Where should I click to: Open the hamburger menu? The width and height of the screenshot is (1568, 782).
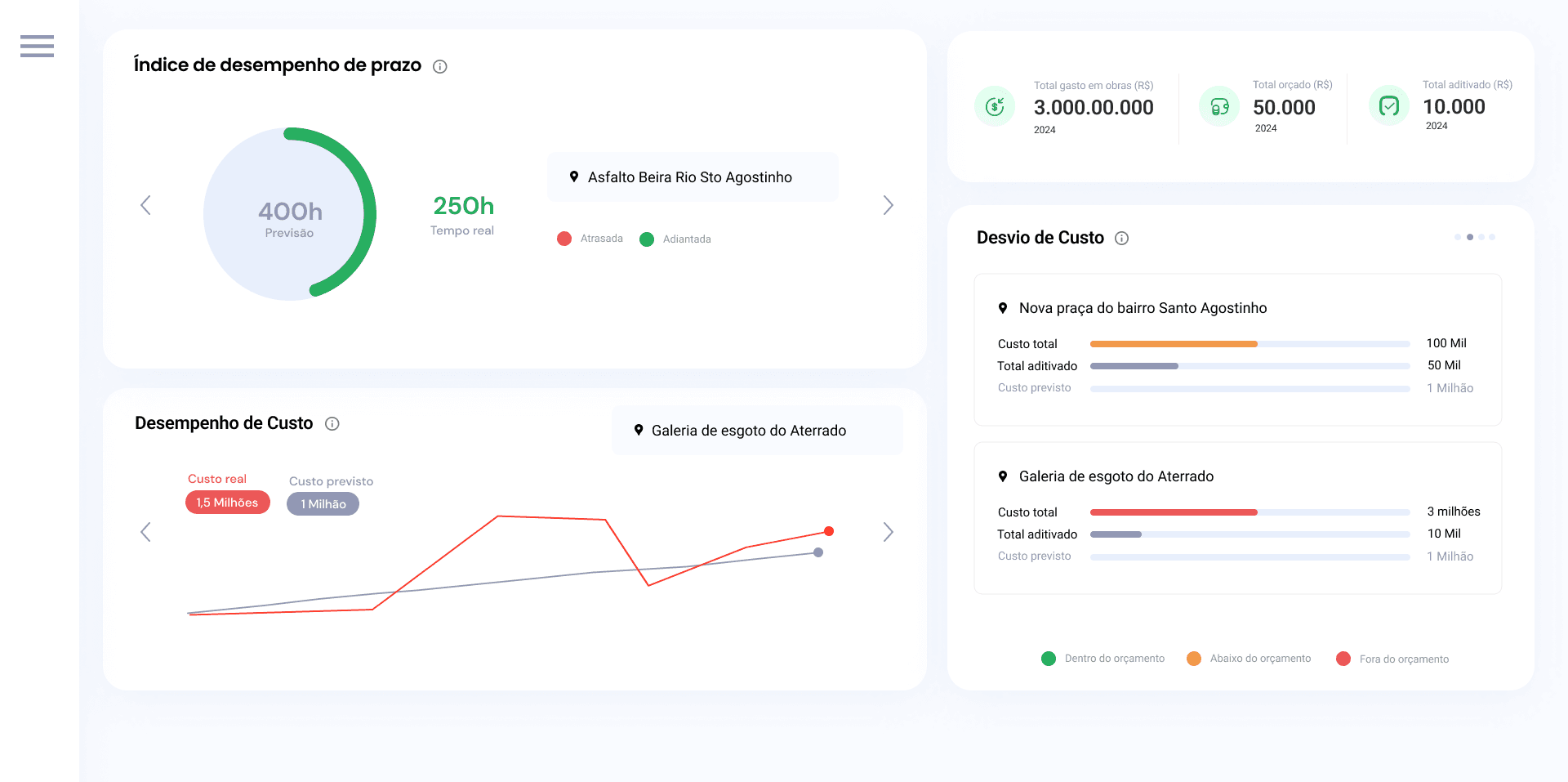[x=37, y=46]
